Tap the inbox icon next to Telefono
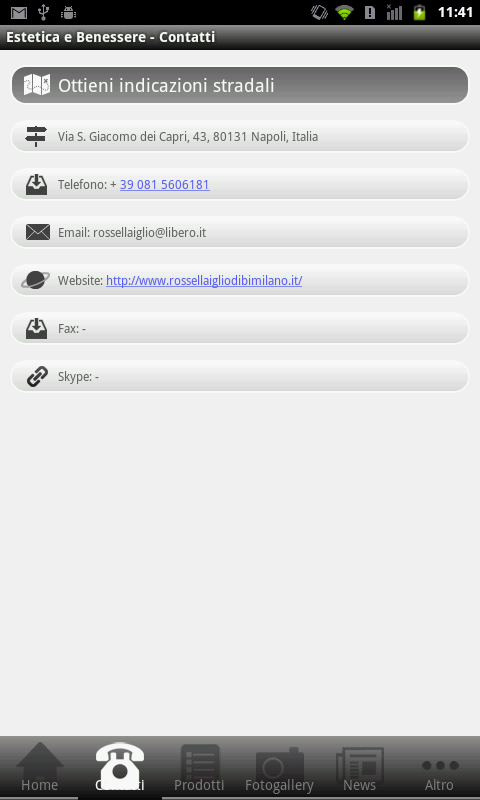The image size is (480, 800). click(x=37, y=184)
